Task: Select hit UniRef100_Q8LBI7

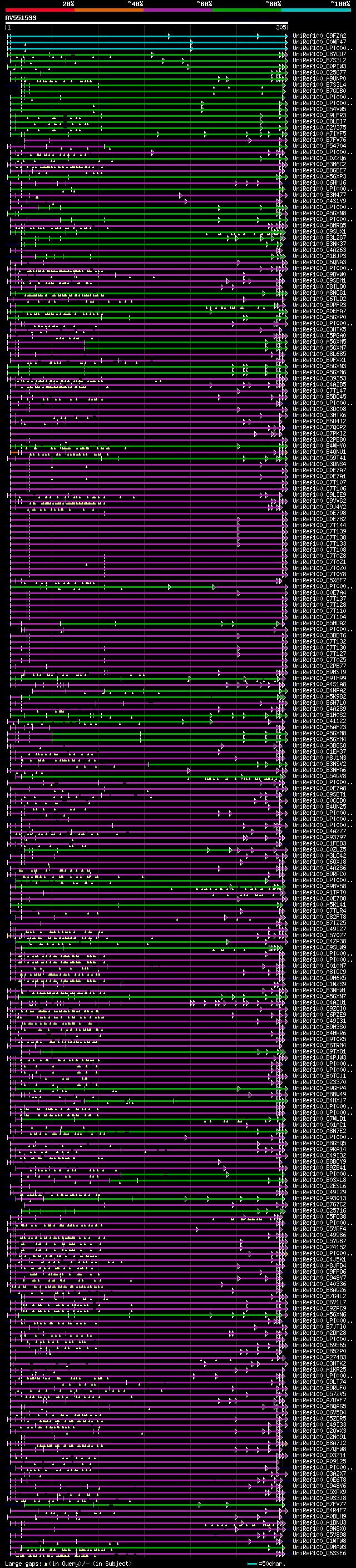Action: pos(319,122)
